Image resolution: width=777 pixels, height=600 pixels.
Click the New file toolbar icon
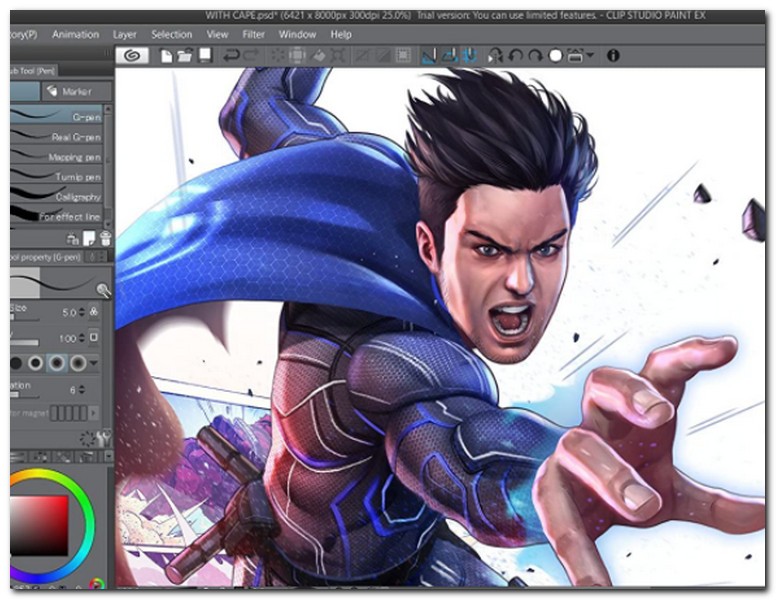click(x=167, y=56)
